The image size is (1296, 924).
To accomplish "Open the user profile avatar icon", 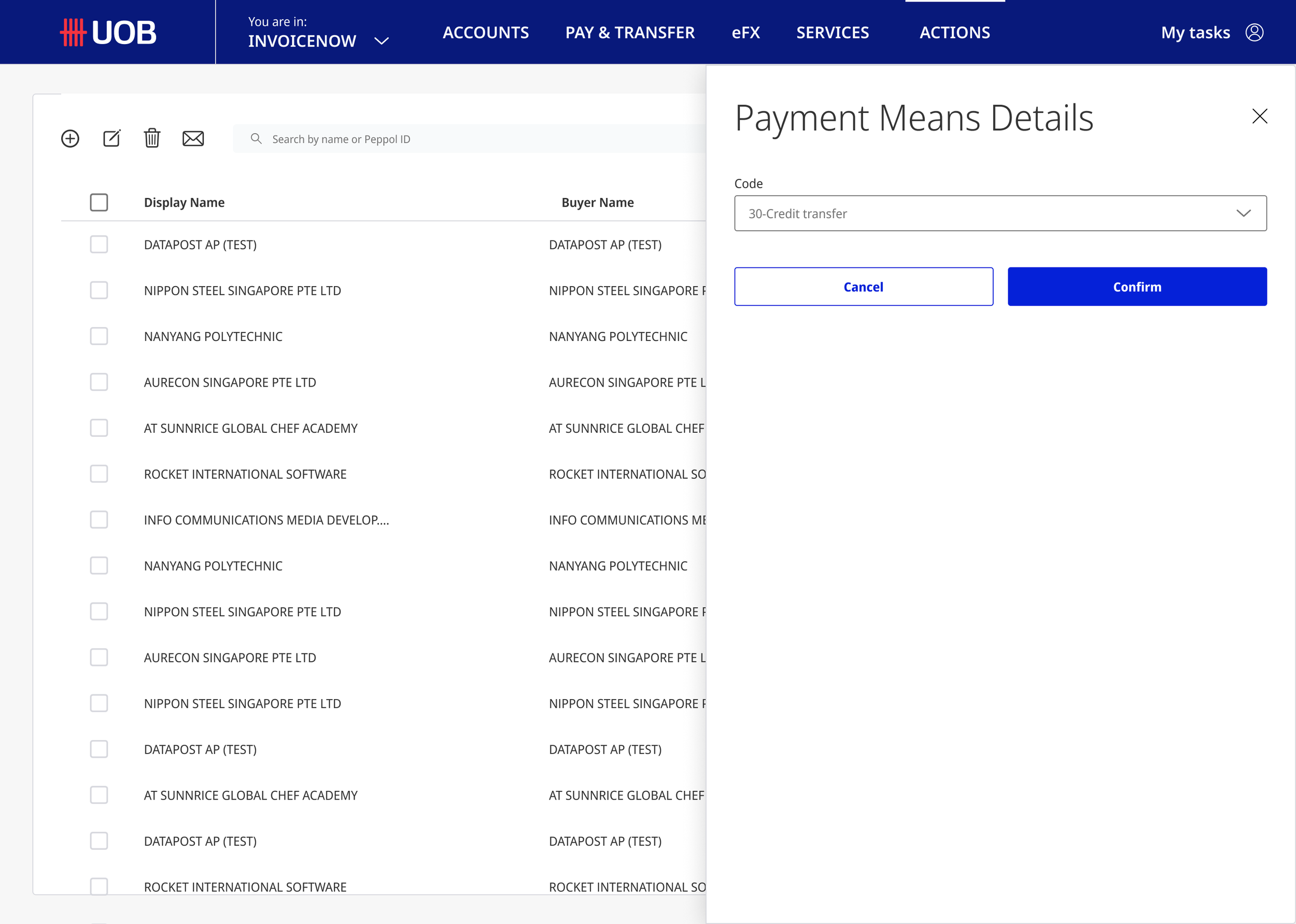I will (x=1255, y=33).
